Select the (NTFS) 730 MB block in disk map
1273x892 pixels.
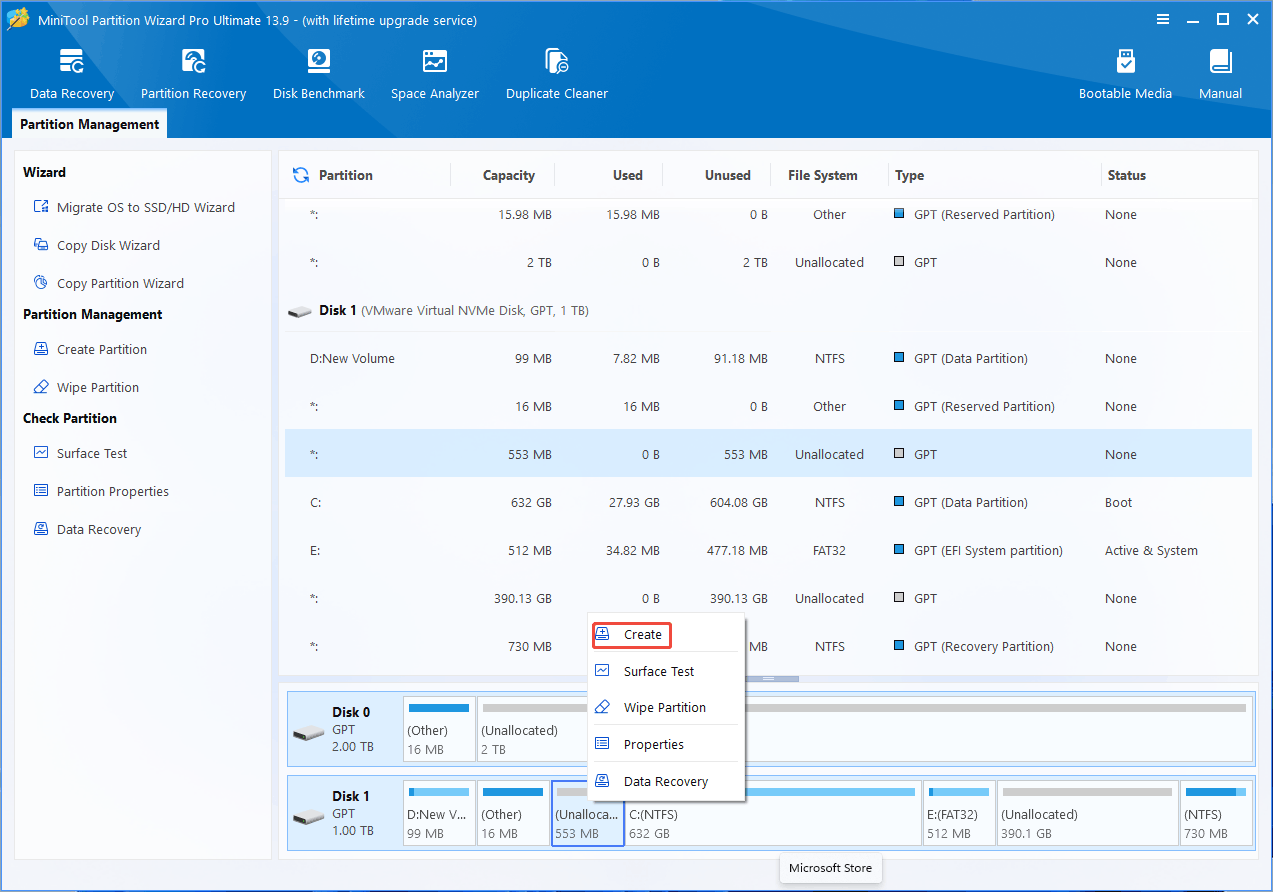[1216, 814]
